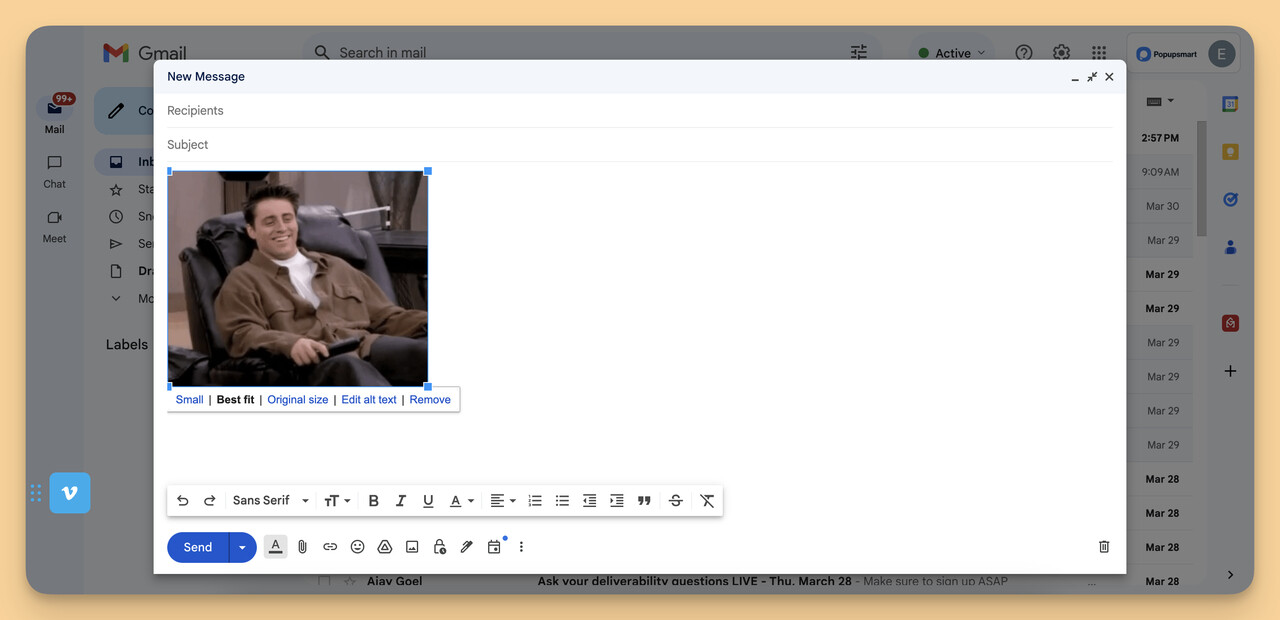
Task: Insert a signature with pen icon
Action: pos(466,547)
